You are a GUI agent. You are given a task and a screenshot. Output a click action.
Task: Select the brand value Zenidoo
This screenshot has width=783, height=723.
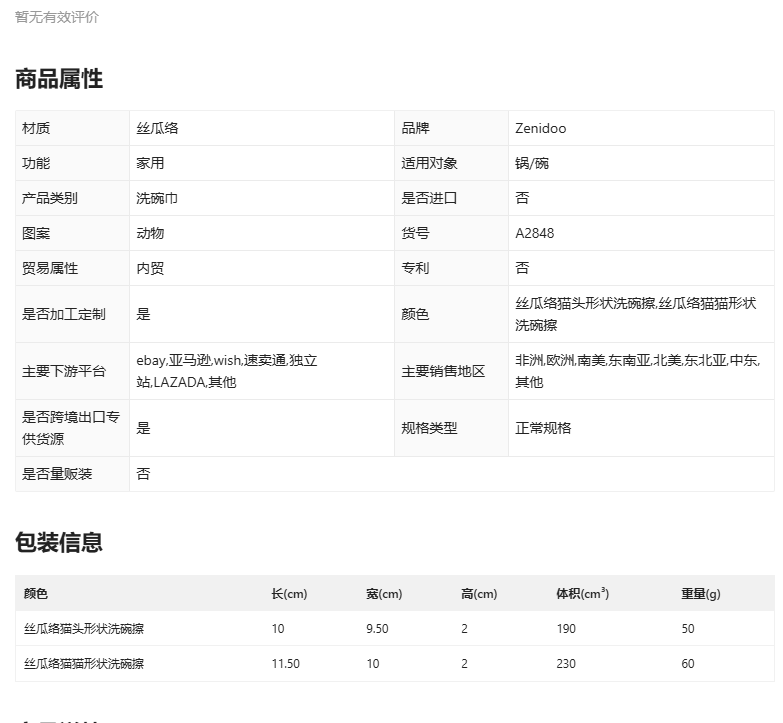(x=541, y=128)
